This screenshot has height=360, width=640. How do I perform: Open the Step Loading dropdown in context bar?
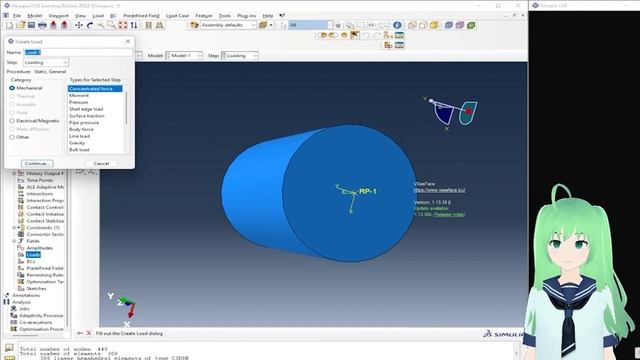240,56
